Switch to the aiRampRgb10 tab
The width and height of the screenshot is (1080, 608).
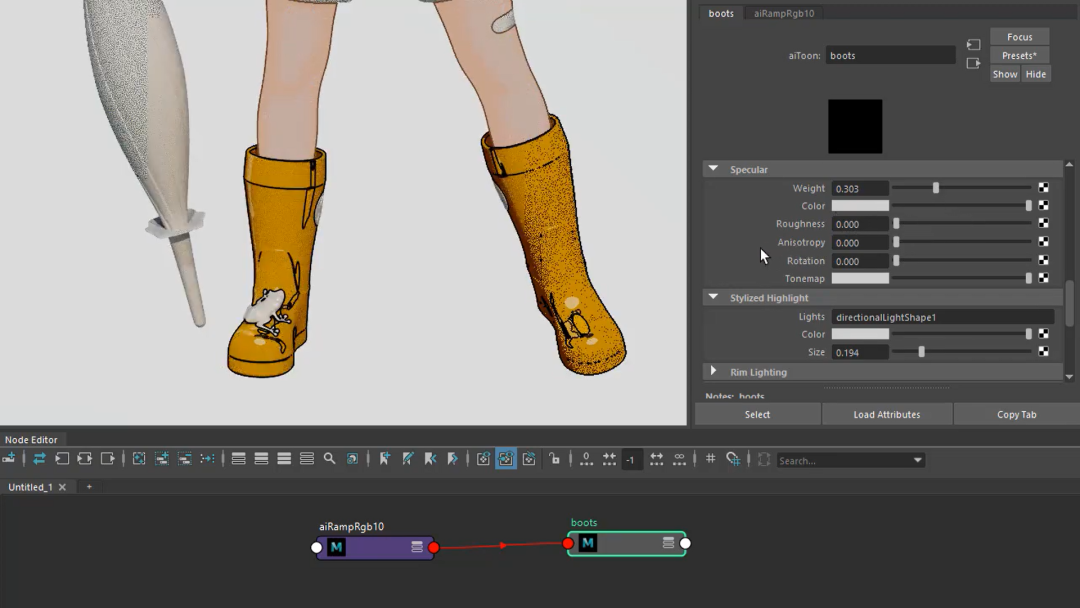pos(783,13)
